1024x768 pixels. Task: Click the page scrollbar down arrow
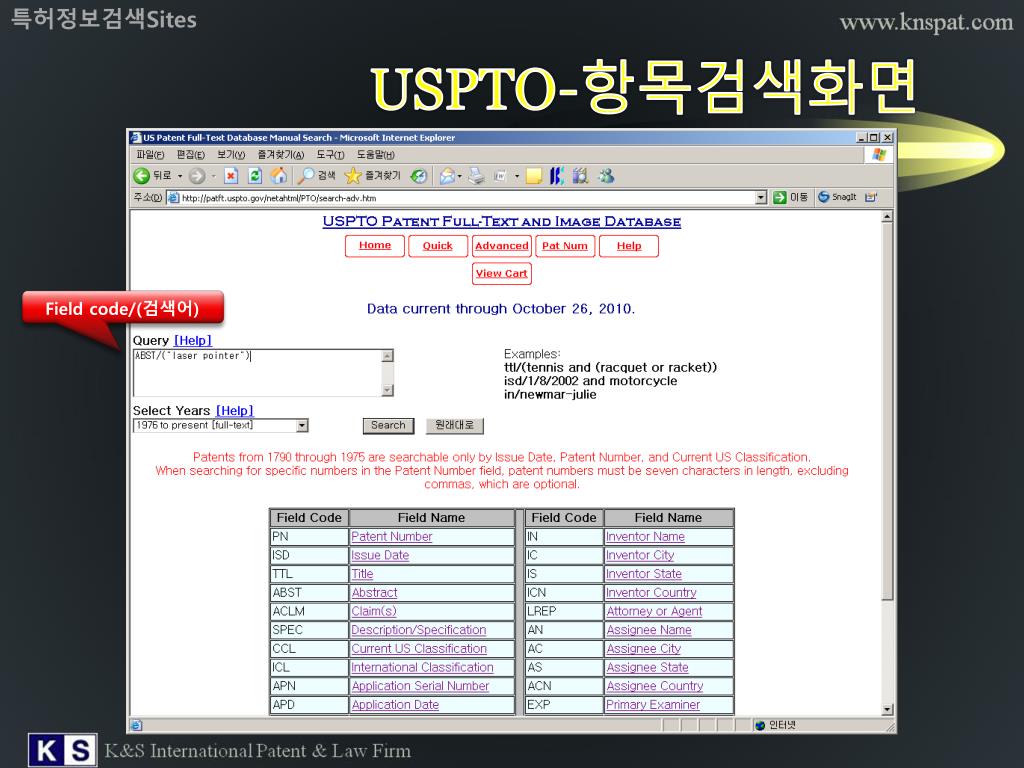click(x=887, y=709)
